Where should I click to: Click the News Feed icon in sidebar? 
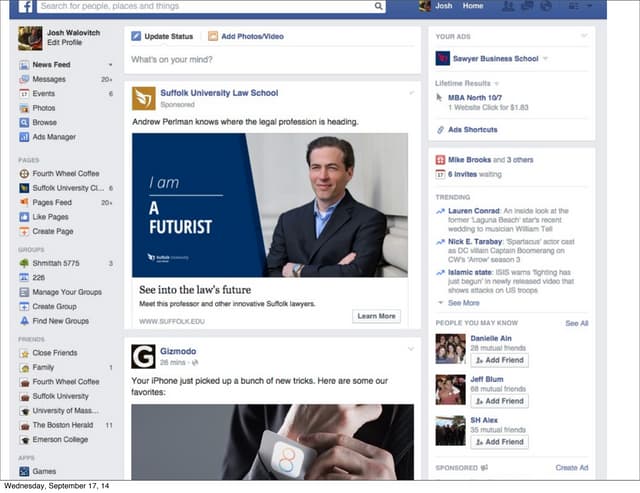[x=24, y=65]
